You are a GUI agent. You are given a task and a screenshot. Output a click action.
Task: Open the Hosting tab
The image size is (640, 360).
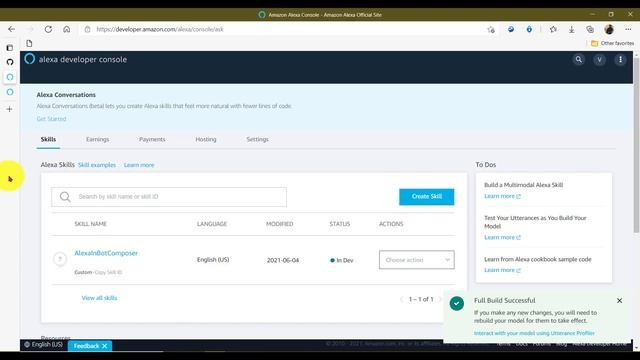coord(206,139)
